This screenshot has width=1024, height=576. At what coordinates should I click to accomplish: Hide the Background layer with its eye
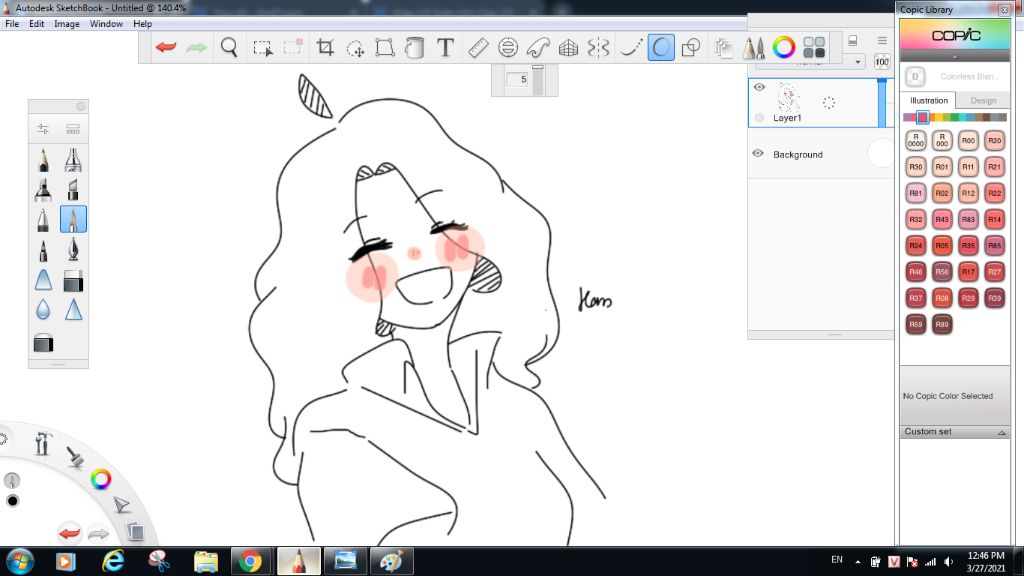(758, 153)
